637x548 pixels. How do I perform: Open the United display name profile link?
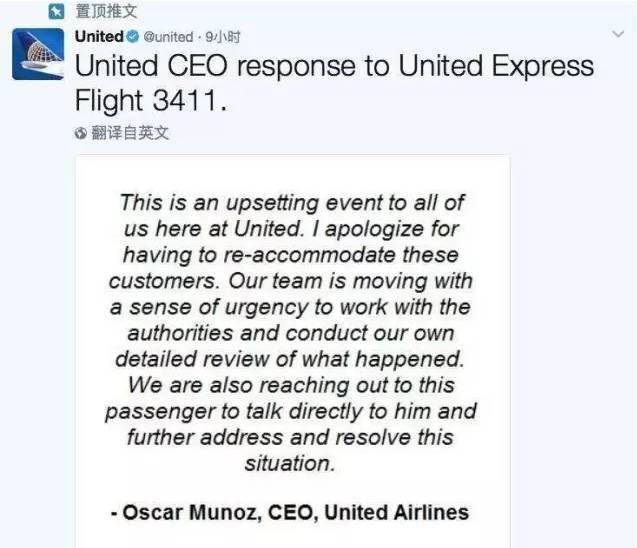[99, 37]
